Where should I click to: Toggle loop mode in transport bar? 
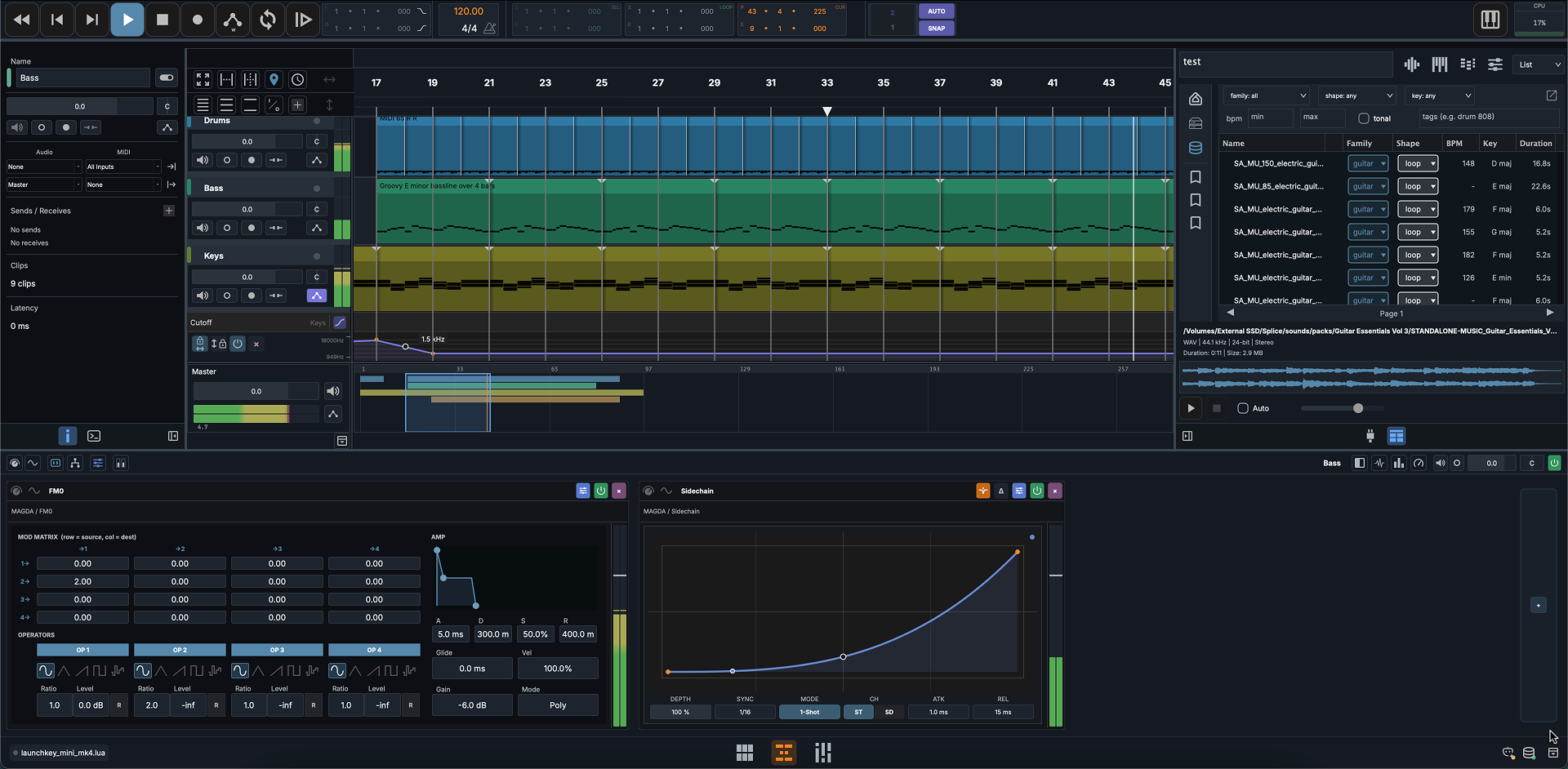point(268,20)
